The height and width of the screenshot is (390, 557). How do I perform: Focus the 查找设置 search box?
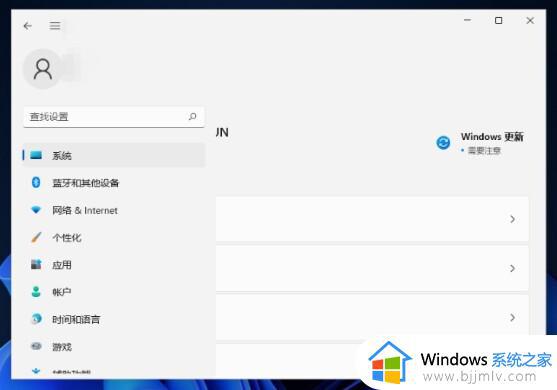(114, 117)
